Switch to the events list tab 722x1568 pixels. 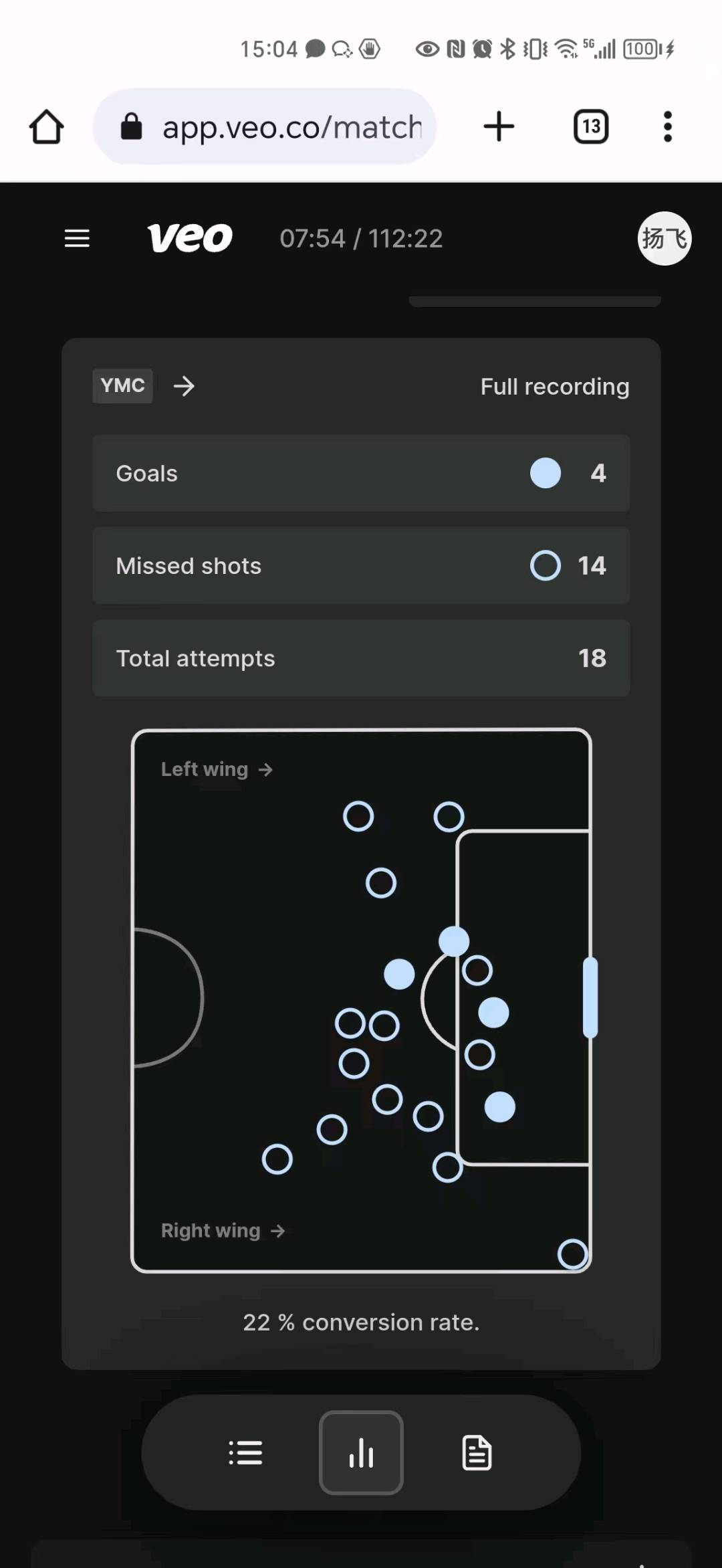click(245, 1452)
